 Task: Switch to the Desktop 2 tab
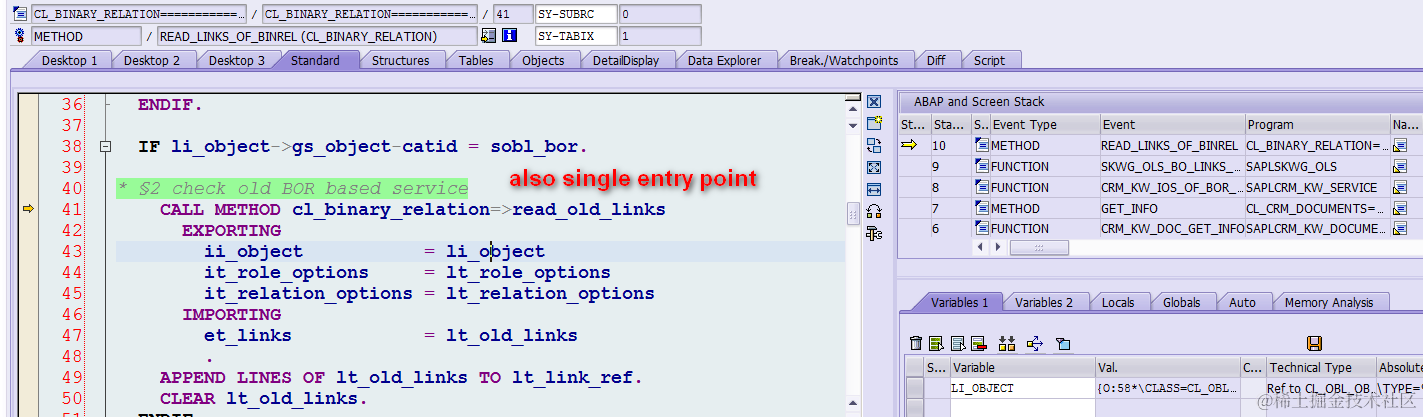coord(152,60)
